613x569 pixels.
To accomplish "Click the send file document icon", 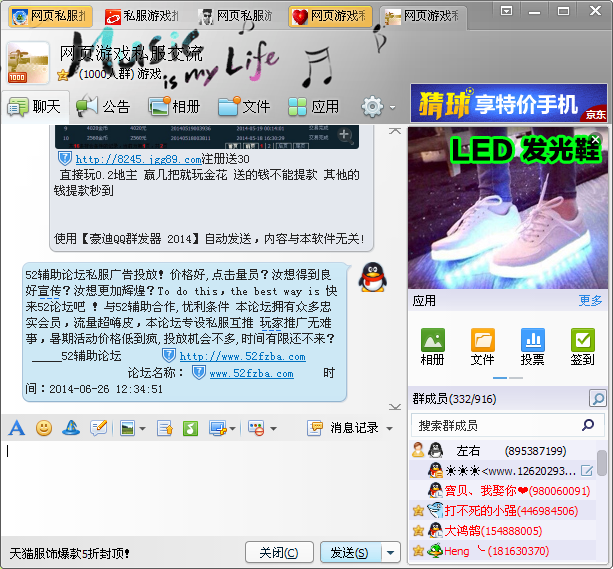I will pos(165,428).
